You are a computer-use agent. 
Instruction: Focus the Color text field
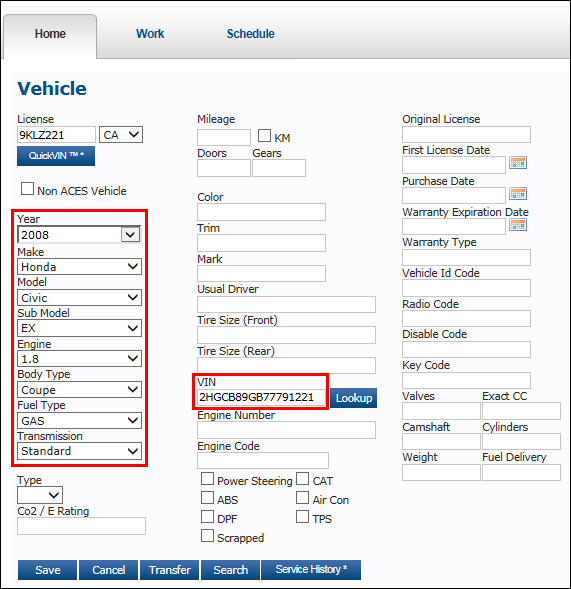[x=261, y=212]
